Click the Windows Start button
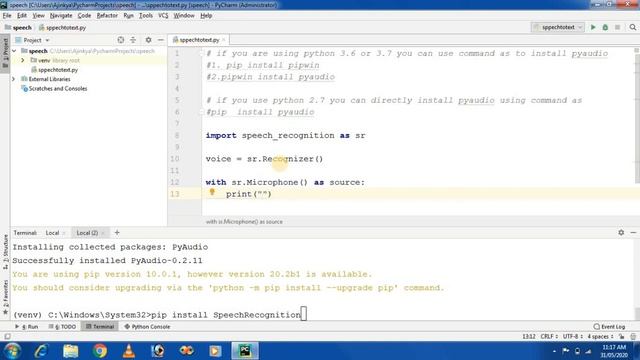This screenshot has height=360, width=640. [13, 351]
